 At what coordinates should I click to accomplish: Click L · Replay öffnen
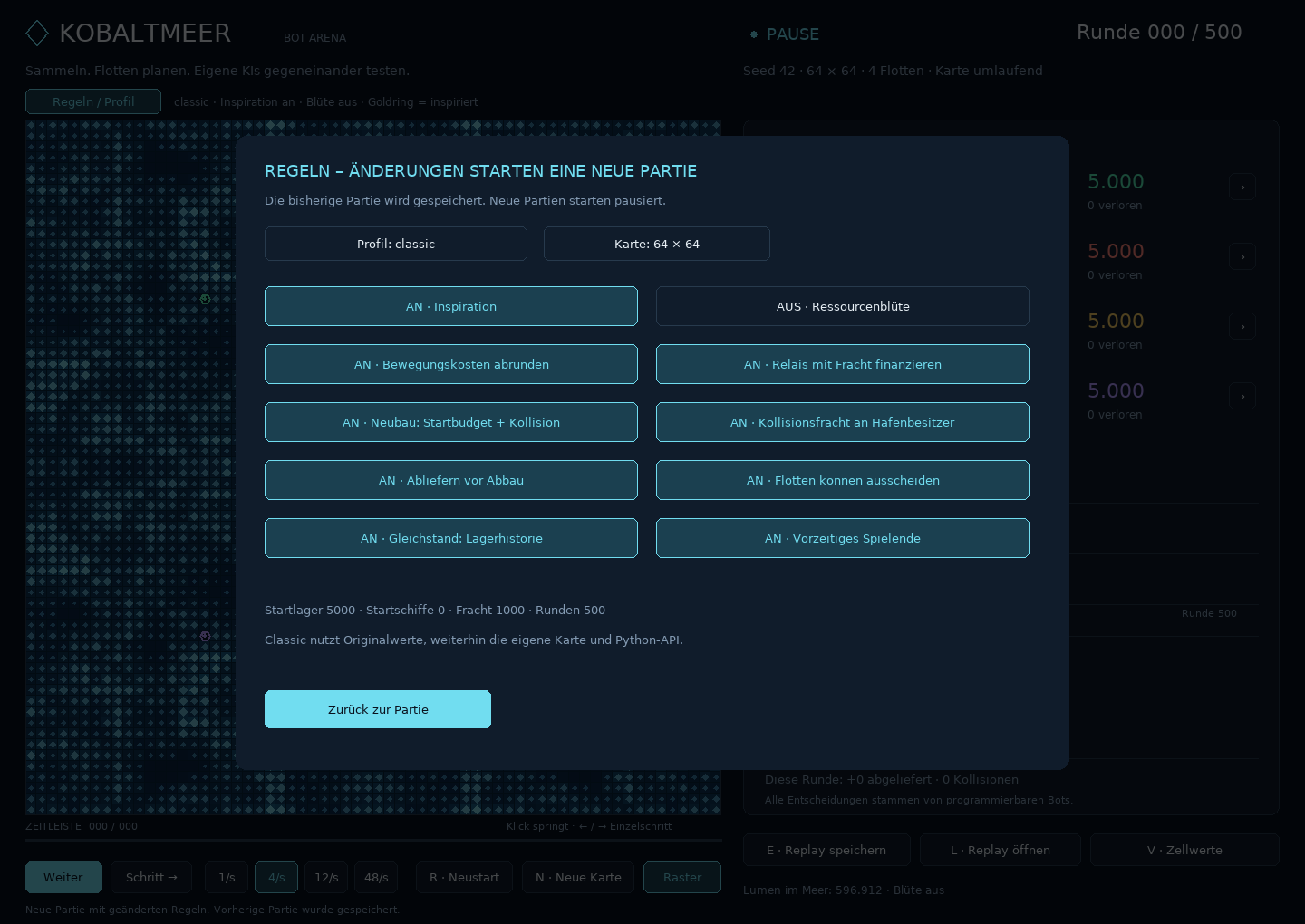pos(1000,850)
